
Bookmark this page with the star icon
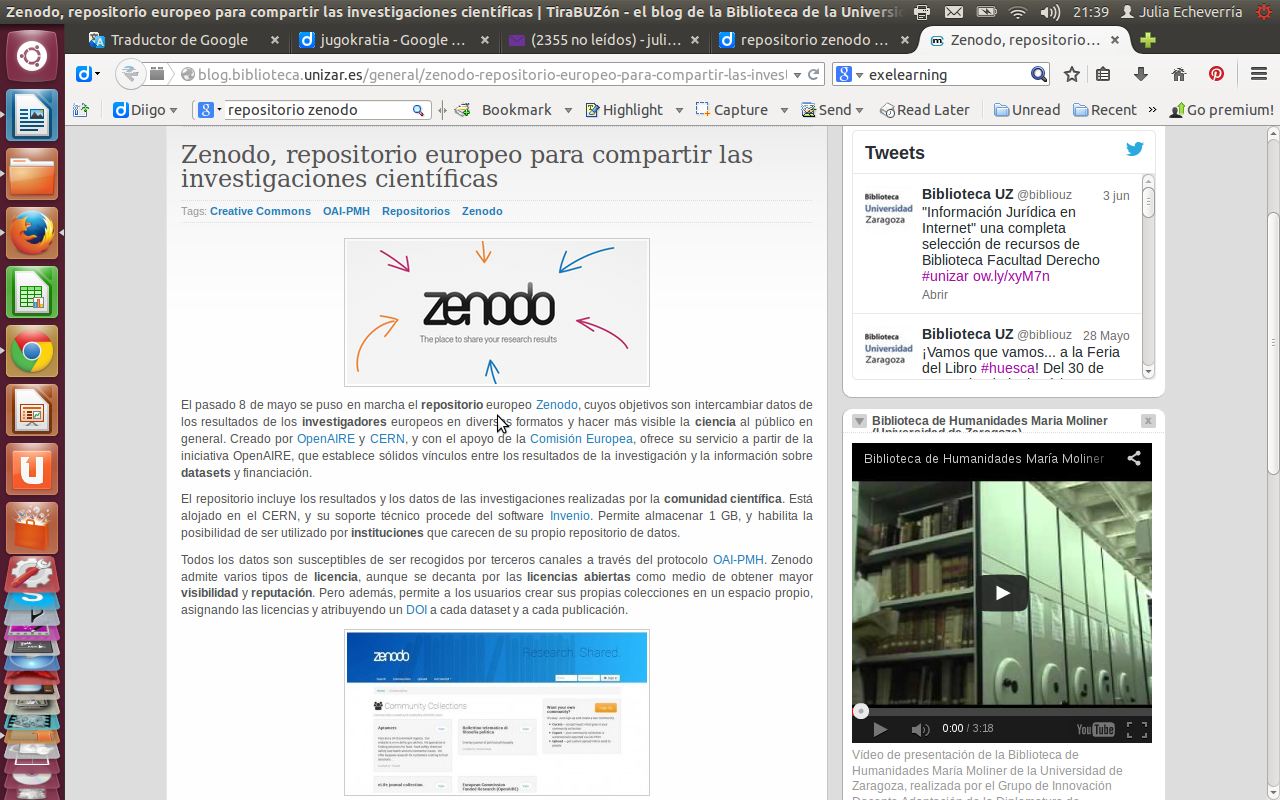[1072, 75]
